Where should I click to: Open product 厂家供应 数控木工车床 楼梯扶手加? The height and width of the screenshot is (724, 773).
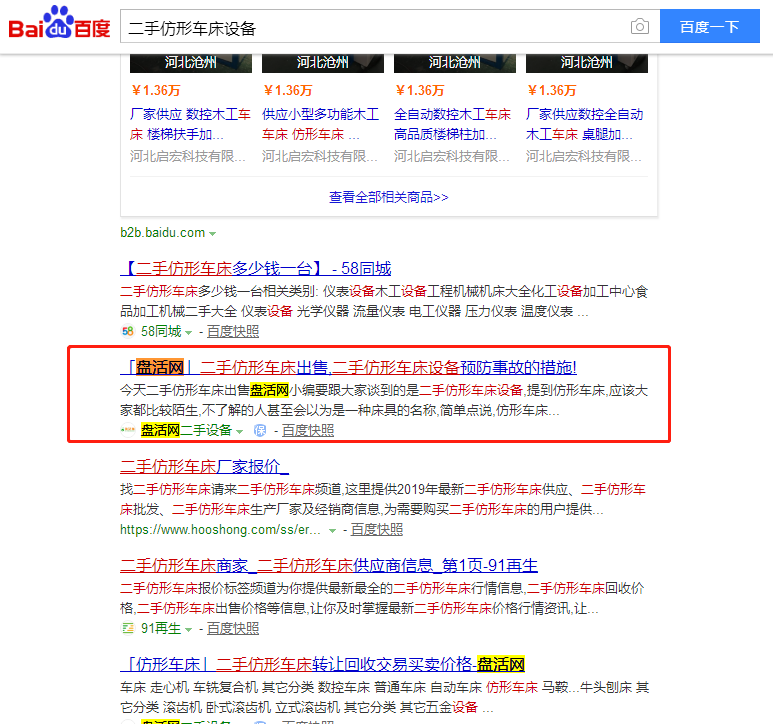[x=190, y=124]
